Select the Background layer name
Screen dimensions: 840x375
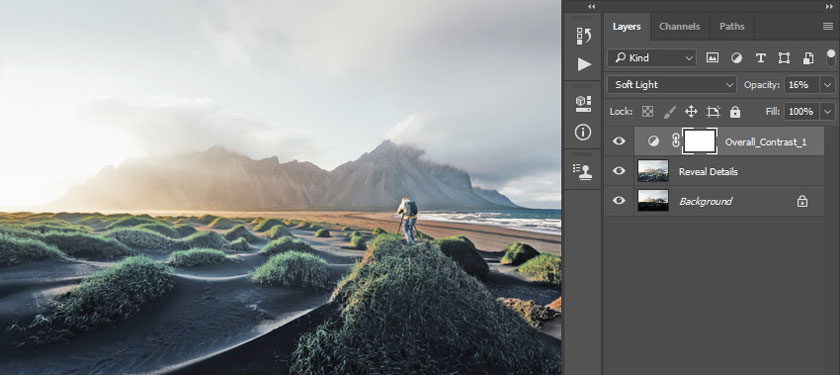[706, 201]
